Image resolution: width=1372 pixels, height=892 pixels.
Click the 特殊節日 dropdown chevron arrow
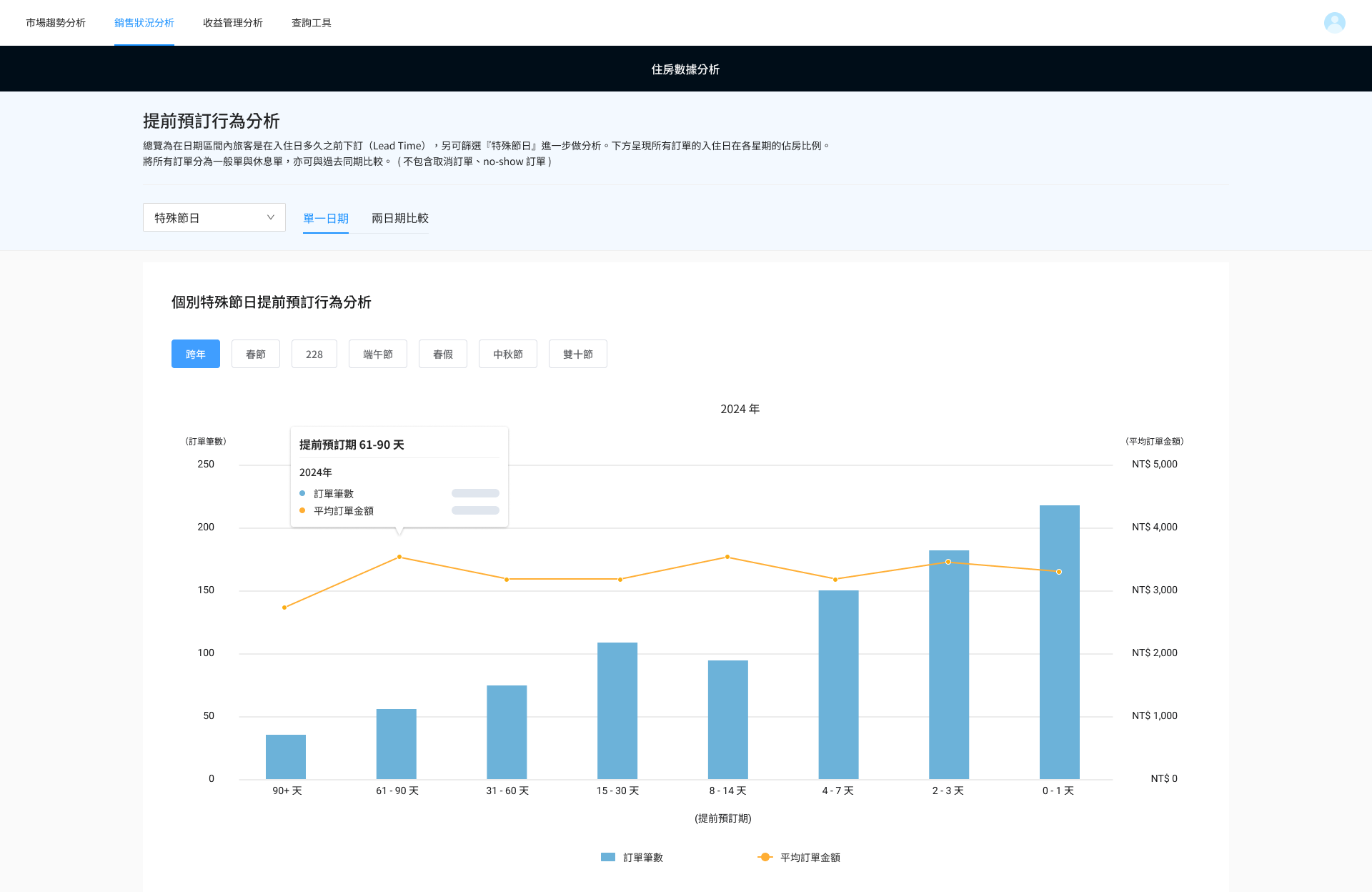pos(271,217)
